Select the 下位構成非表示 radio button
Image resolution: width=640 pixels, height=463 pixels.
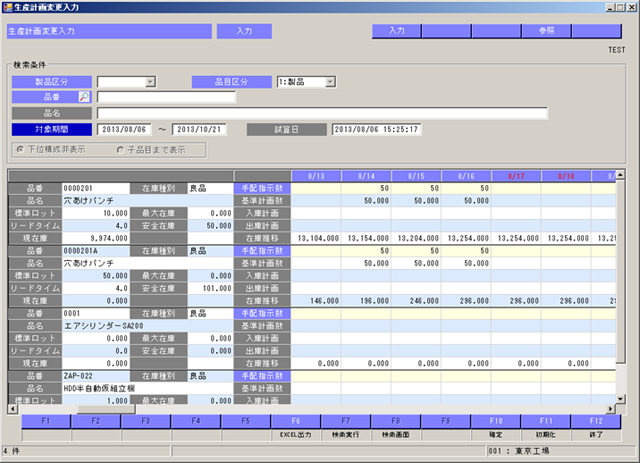tap(20, 150)
